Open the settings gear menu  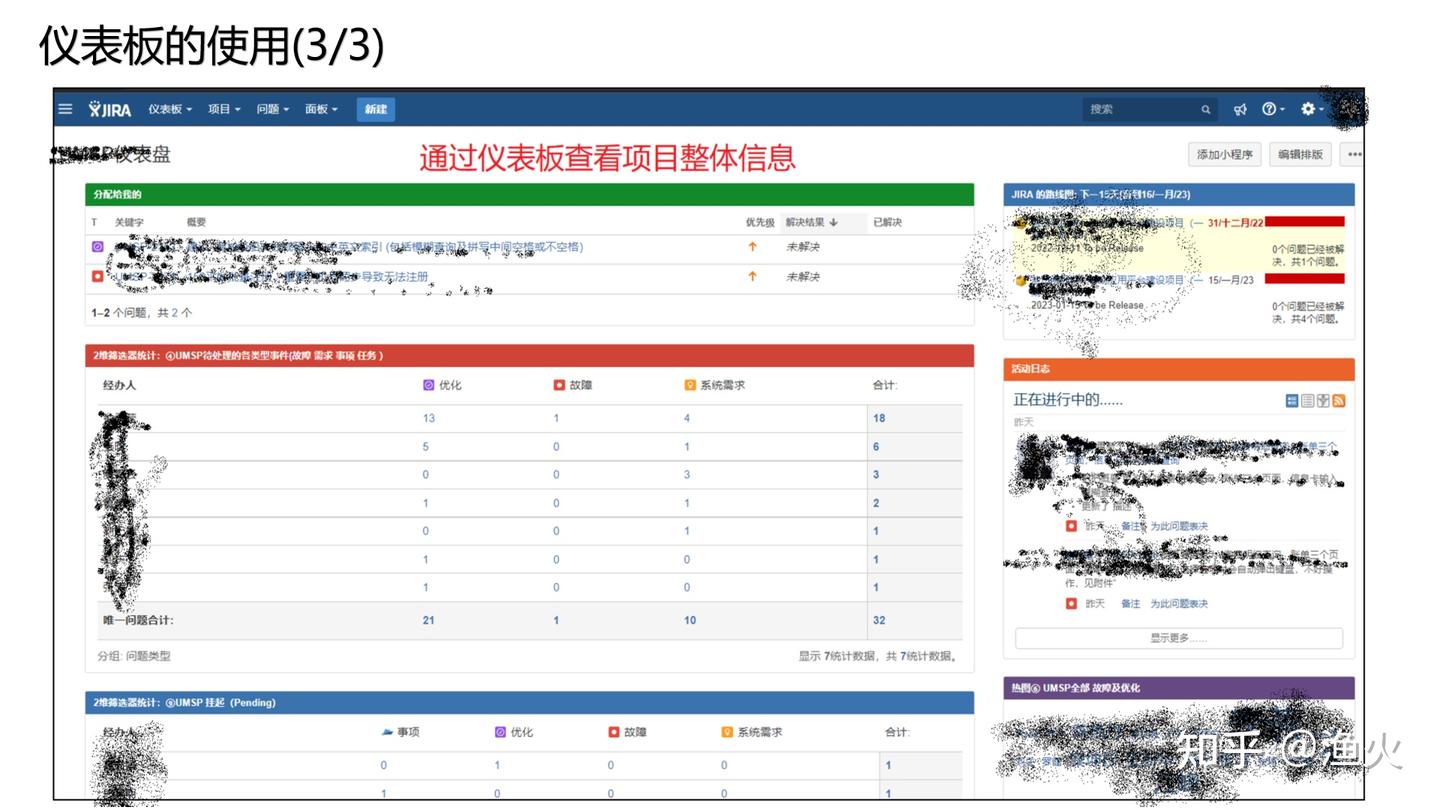click(x=1308, y=109)
